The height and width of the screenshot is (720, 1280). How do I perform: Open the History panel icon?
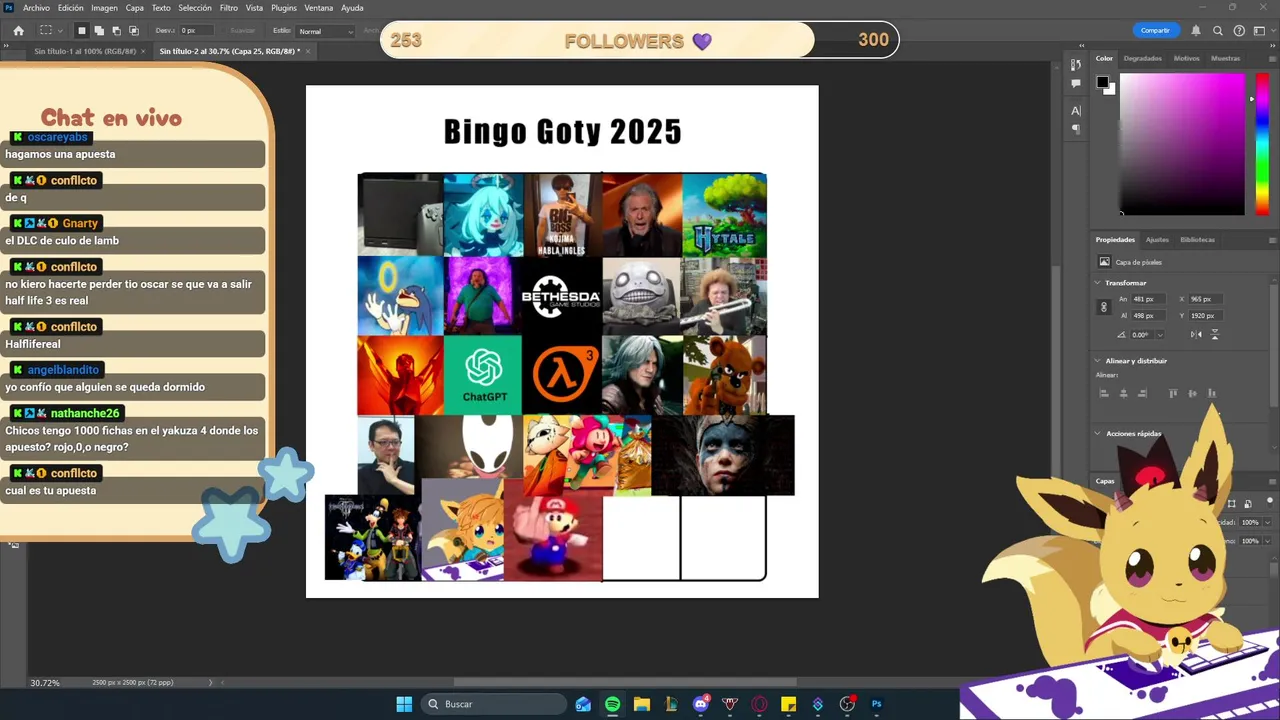(1076, 65)
